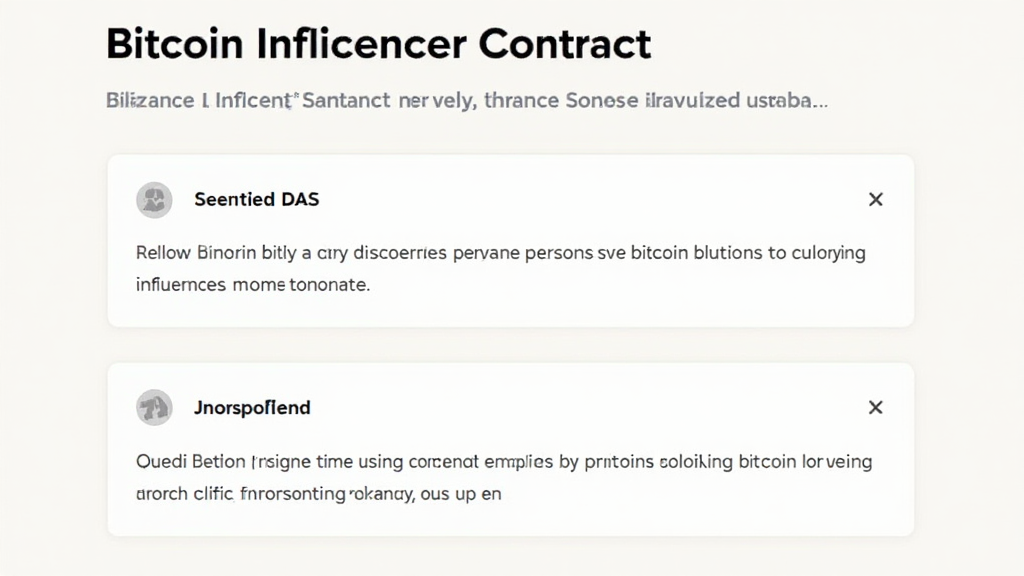Close the Jnorspoflend card
1024x576 pixels.
[875, 408]
